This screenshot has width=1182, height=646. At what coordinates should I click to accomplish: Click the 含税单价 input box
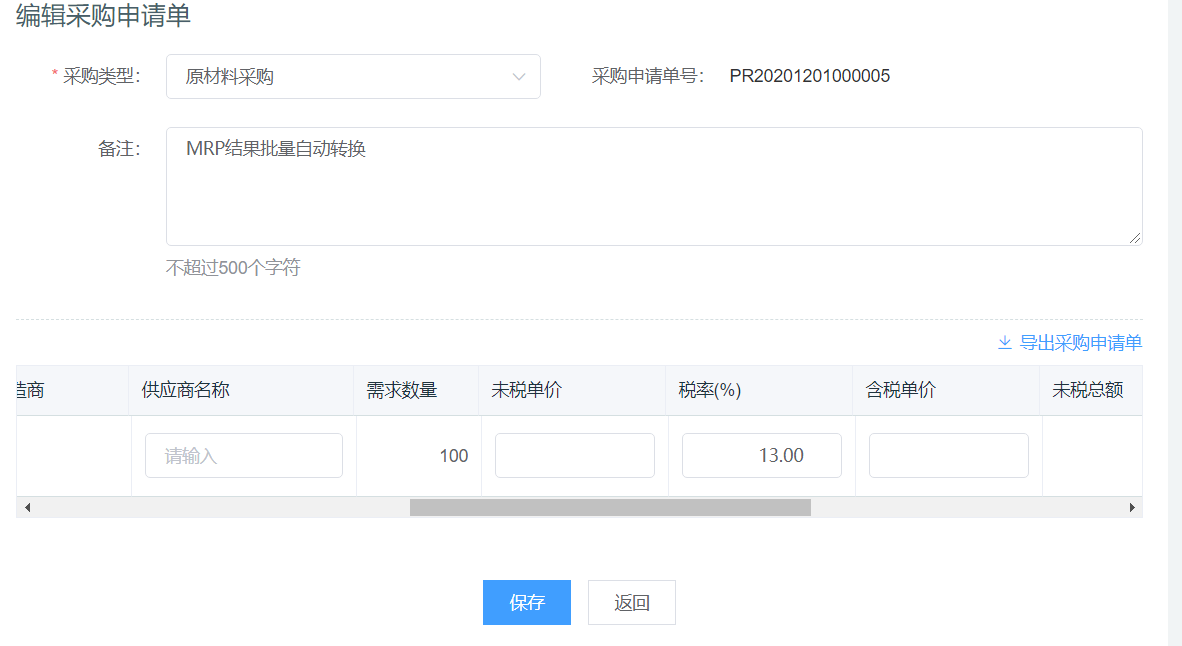[x=949, y=456]
